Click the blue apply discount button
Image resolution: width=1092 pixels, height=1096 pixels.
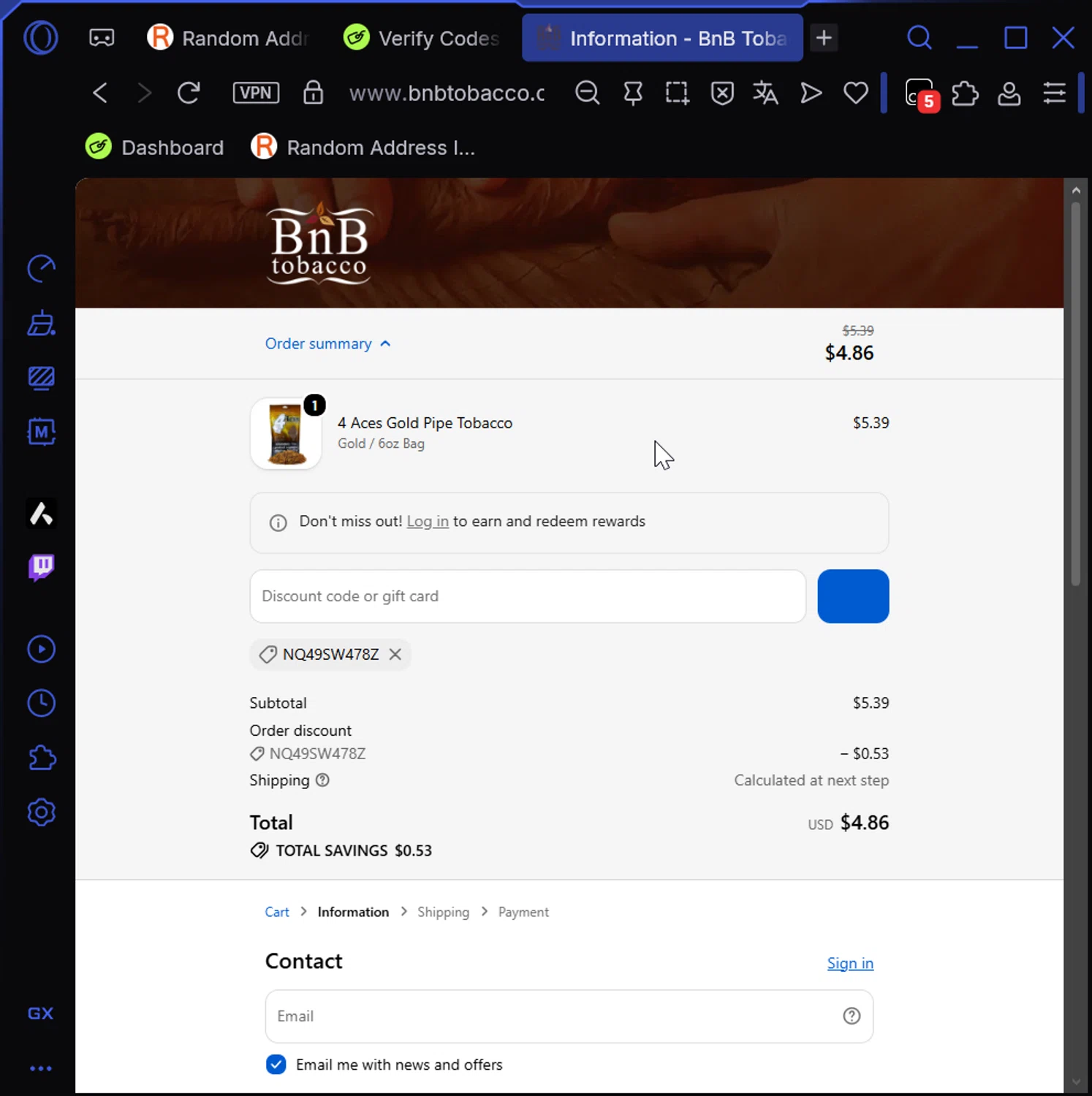pos(853,596)
